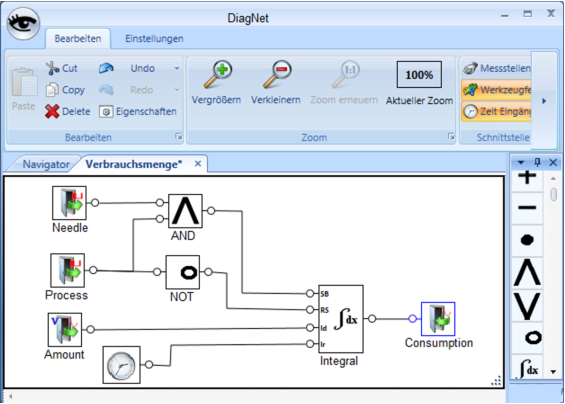The height and width of the screenshot is (404, 565).
Task: Click the toolbox panel scrollbar thumb
Action: (553, 194)
